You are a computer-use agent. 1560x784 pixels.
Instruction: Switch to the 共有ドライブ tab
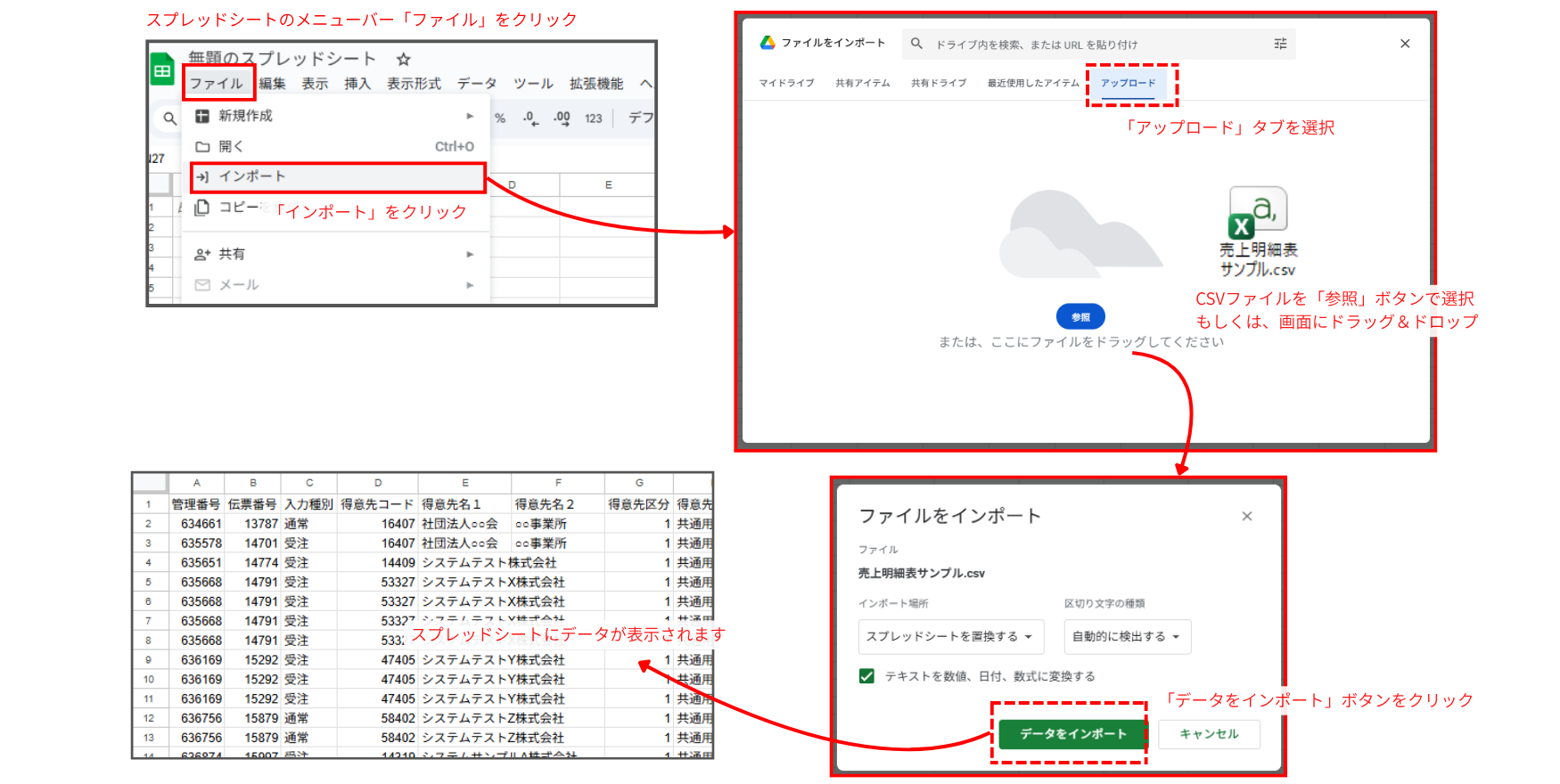coord(939,83)
